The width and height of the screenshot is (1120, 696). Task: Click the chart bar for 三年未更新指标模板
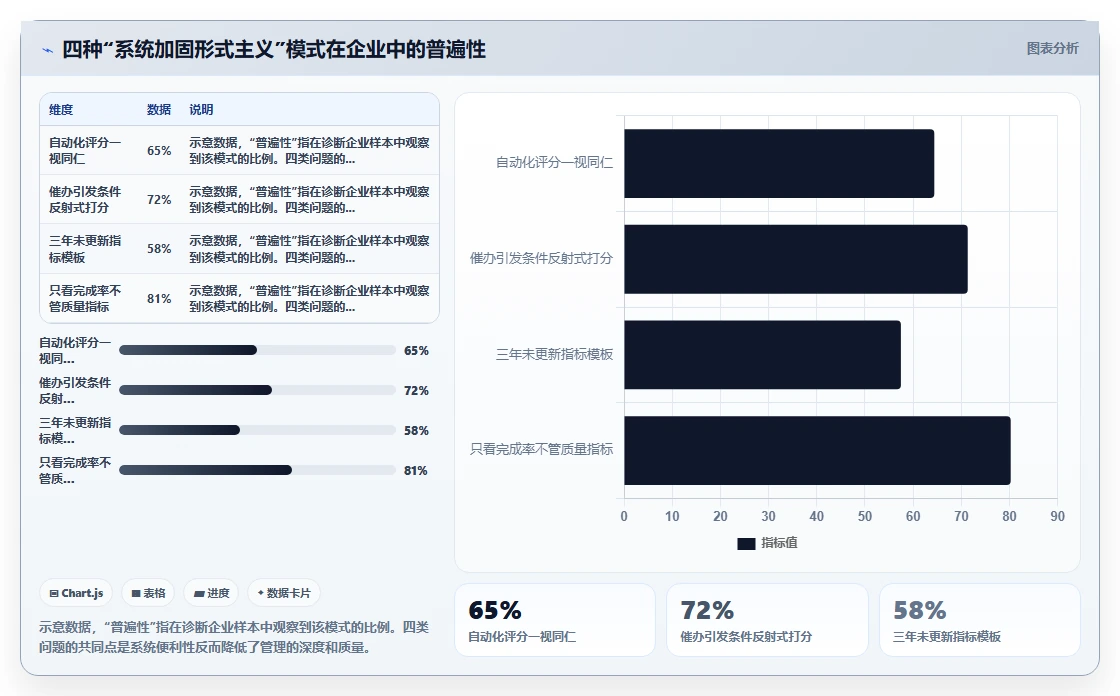(x=762, y=355)
